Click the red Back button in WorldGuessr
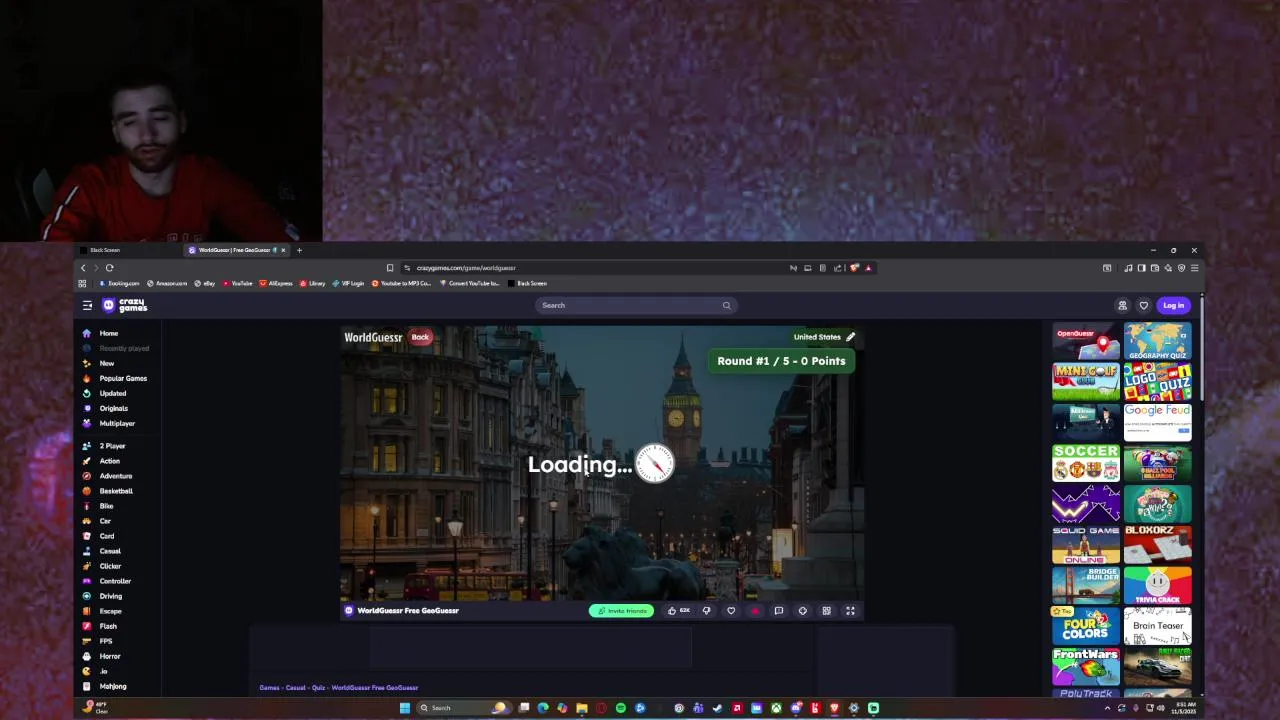Screen dimensions: 1280x720 420,337
